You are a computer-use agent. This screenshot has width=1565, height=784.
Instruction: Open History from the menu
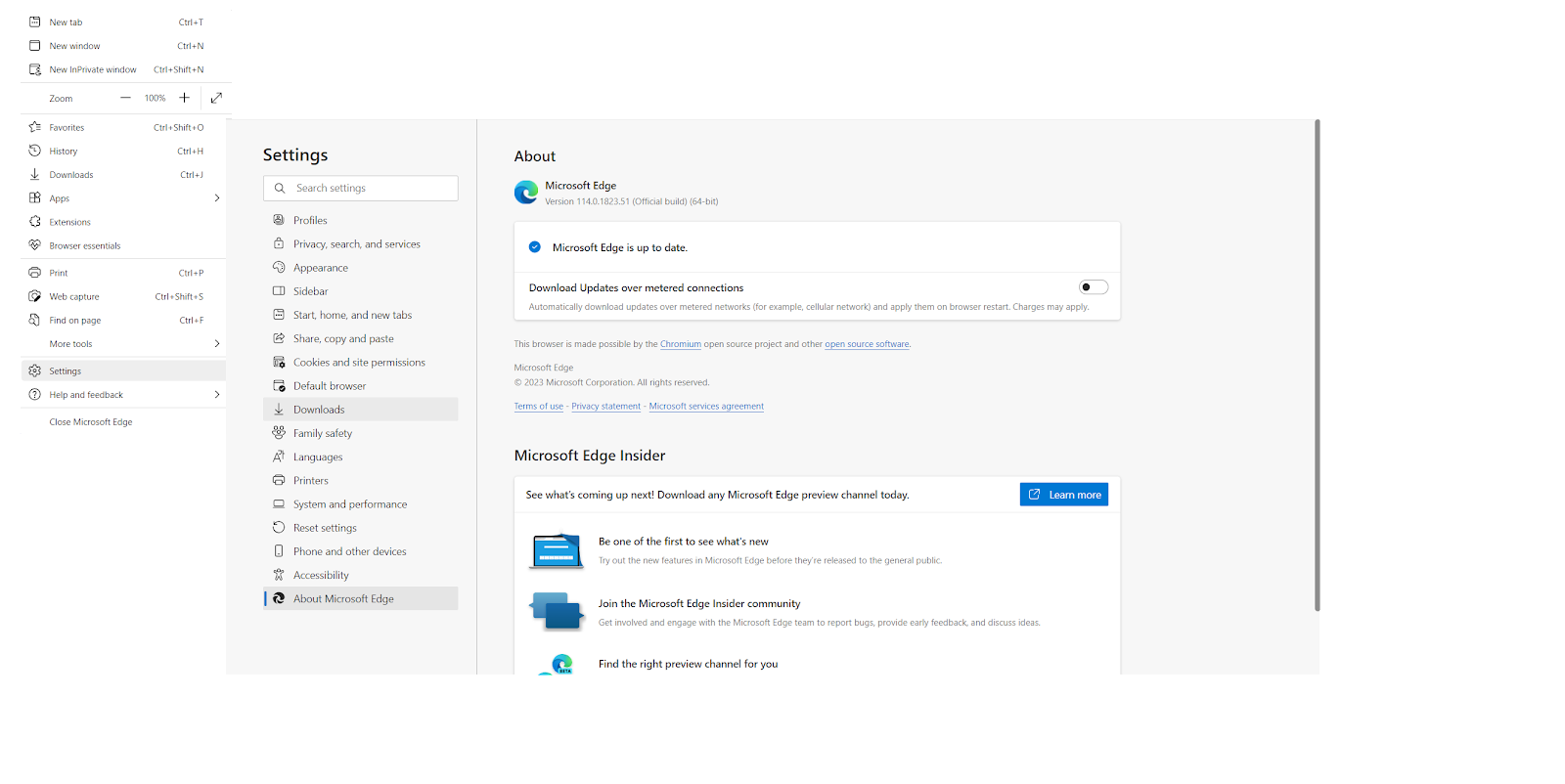click(x=64, y=152)
